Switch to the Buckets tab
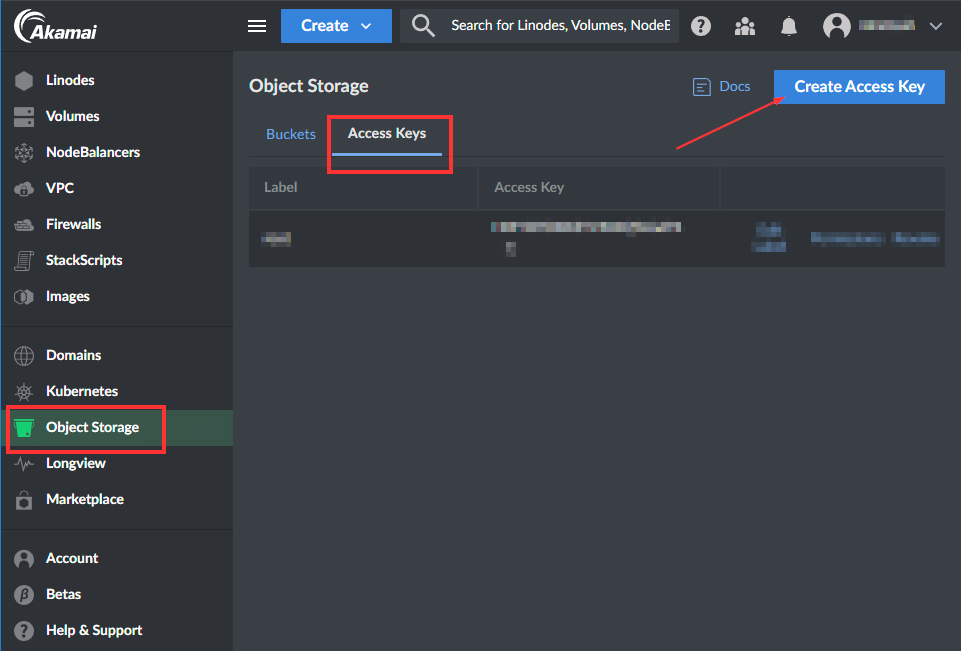Image resolution: width=961 pixels, height=651 pixels. pos(291,134)
